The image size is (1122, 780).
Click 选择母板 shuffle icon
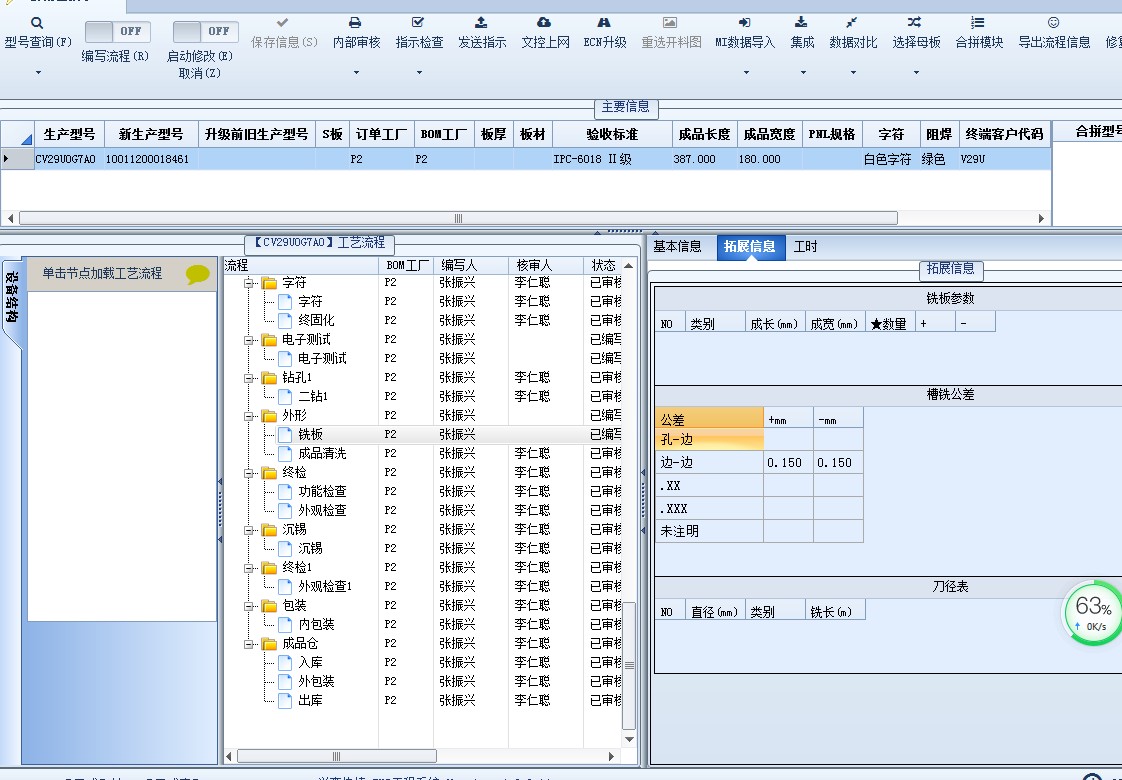(x=914, y=23)
